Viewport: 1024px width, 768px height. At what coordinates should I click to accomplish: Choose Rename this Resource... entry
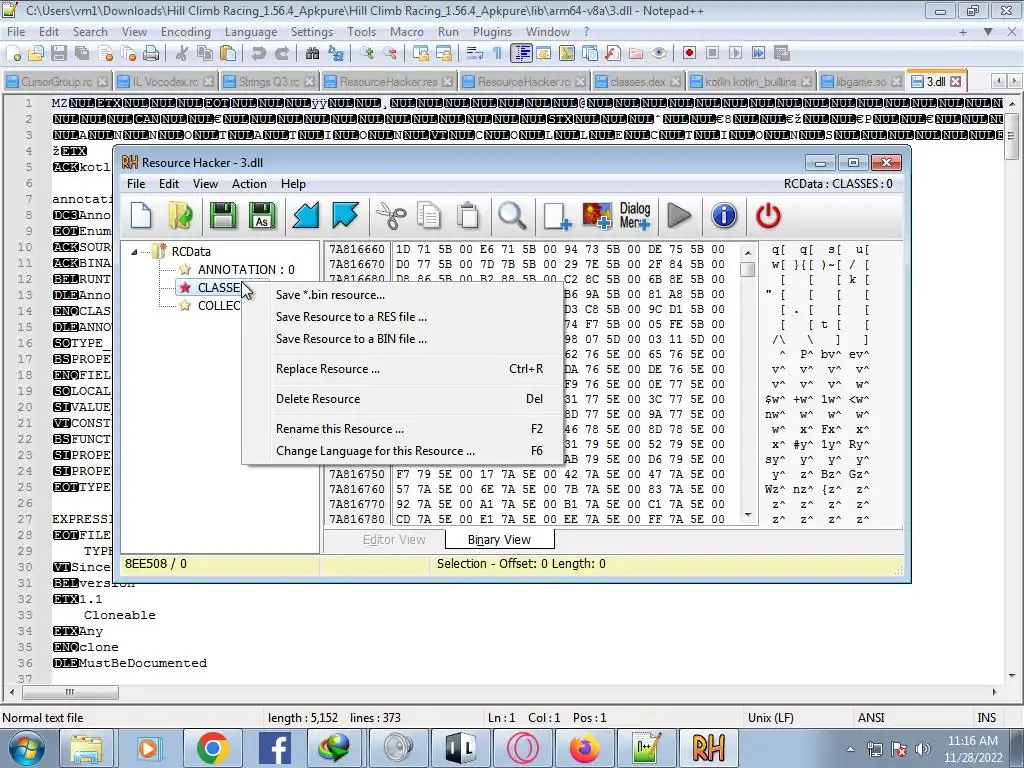click(402, 429)
